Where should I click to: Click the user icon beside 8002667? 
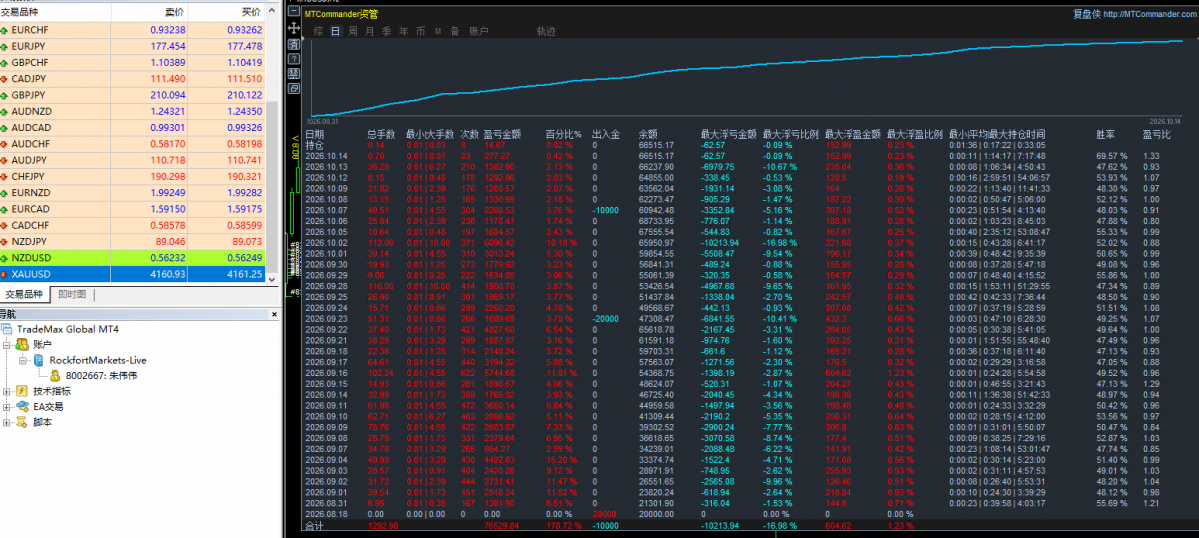(56, 375)
